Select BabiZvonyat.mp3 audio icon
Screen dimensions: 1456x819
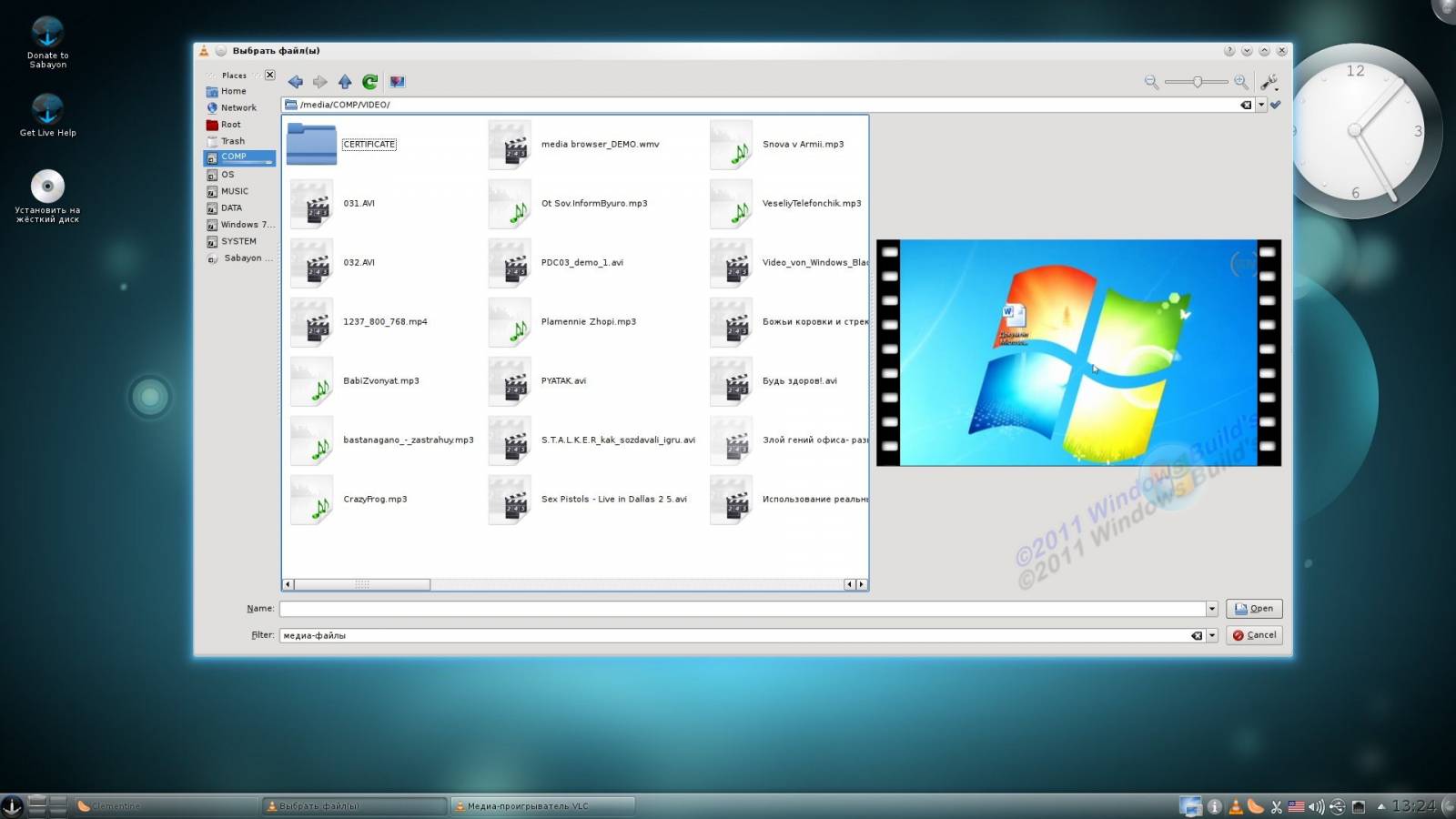click(x=311, y=380)
